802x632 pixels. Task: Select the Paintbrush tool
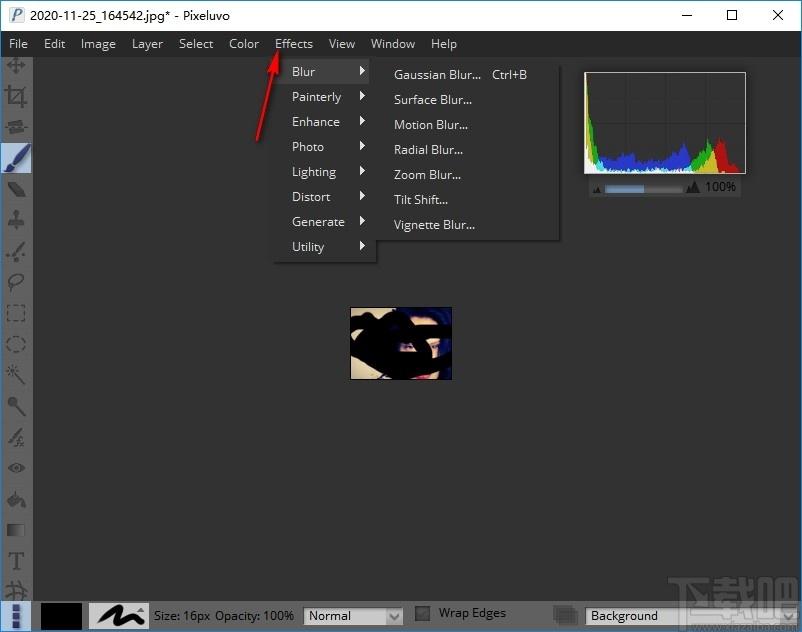click(x=16, y=158)
